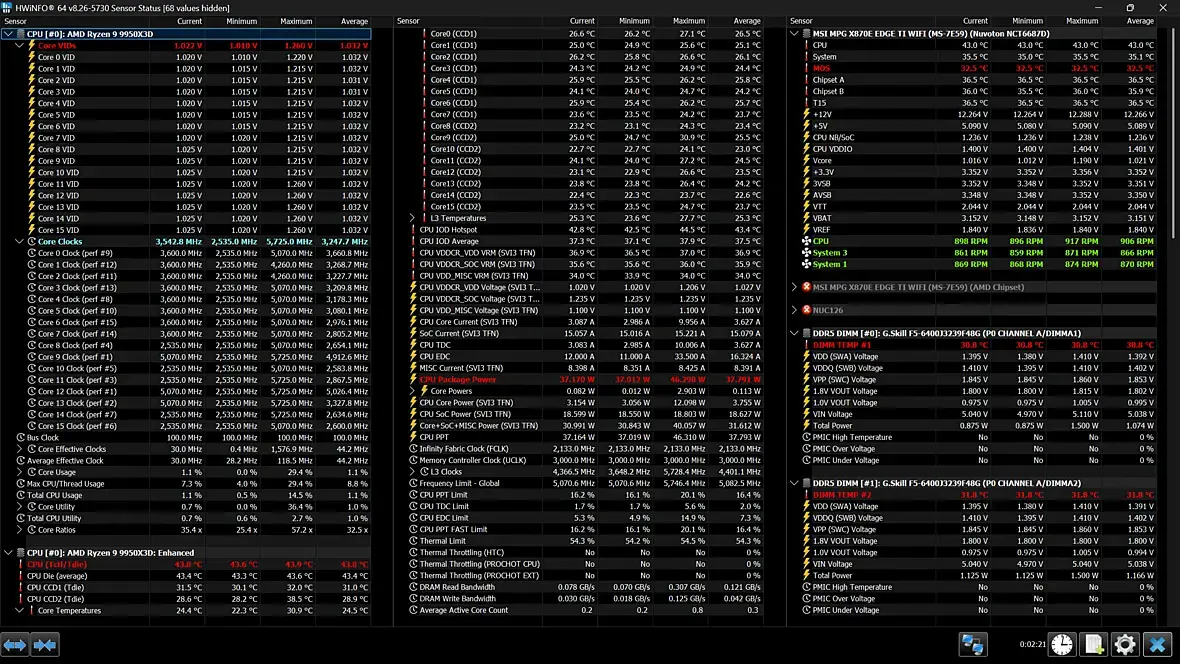Collapse the CPU [#0] AMD Ryzen 9 9950X3D group

tap(8, 34)
